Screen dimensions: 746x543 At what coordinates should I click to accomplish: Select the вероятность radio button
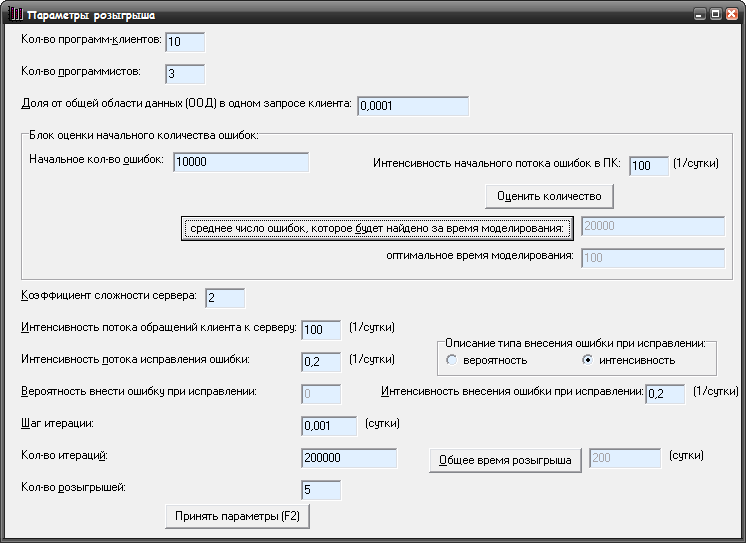pyautogui.click(x=451, y=360)
